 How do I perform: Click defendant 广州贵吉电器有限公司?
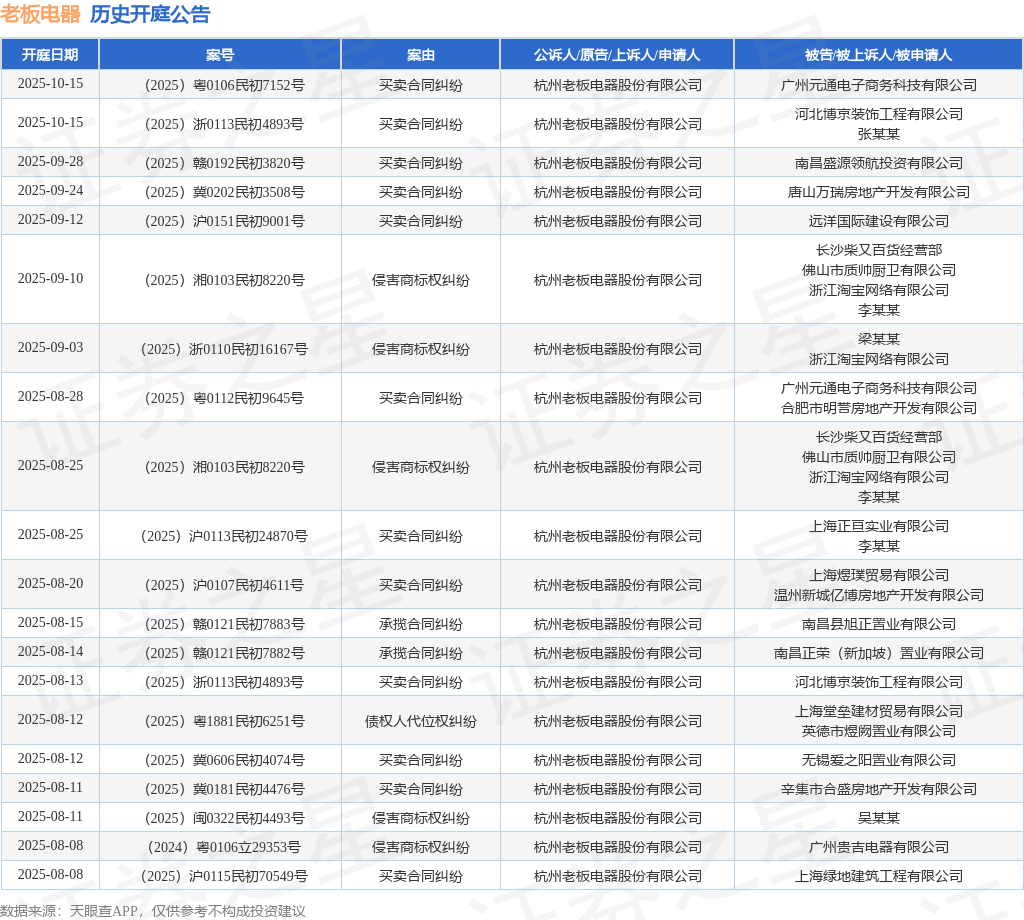[x=879, y=848]
